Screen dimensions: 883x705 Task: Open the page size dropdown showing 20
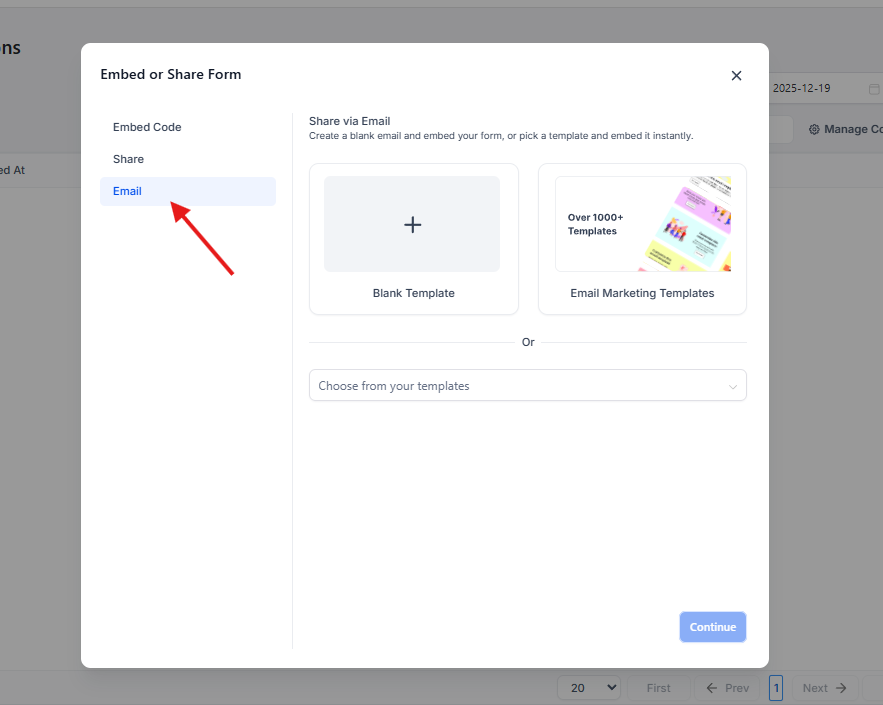[589, 688]
